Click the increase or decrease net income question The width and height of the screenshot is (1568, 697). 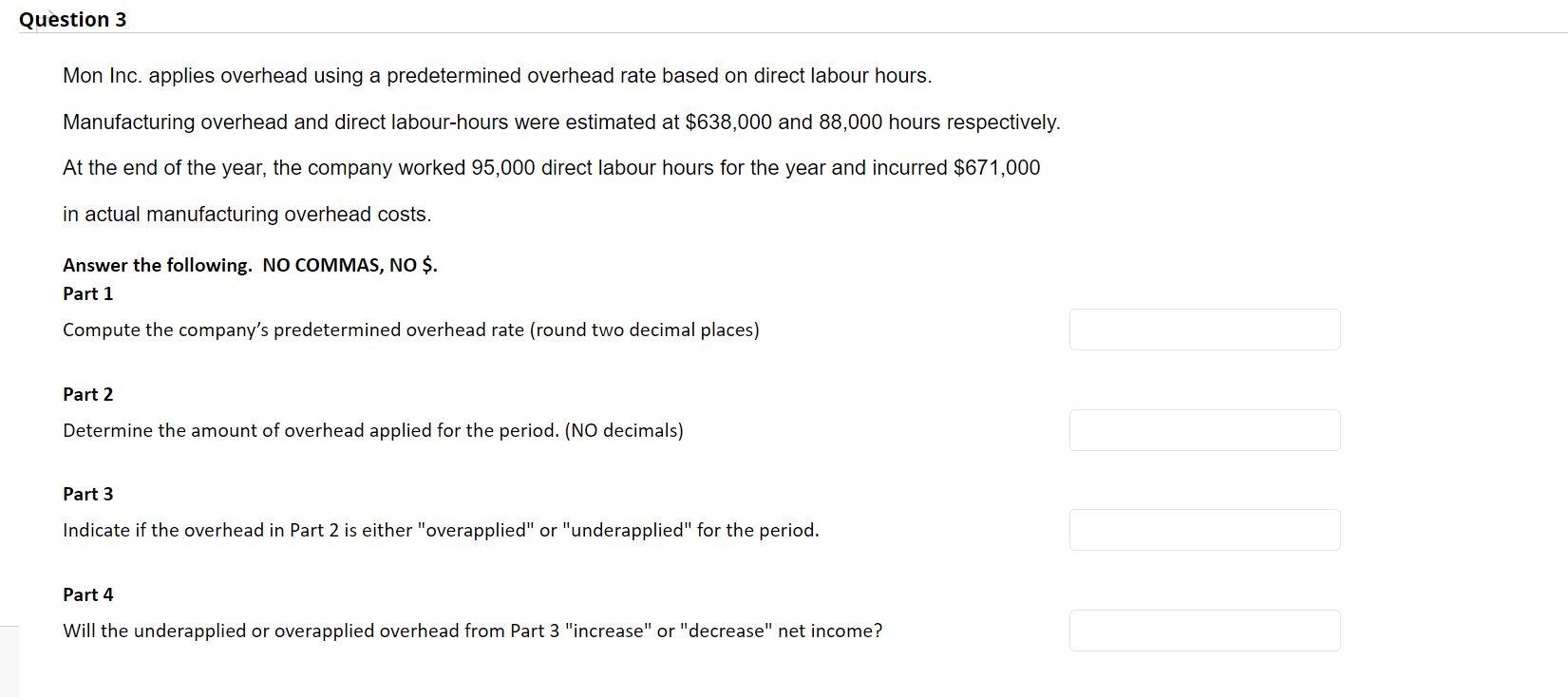coord(472,630)
